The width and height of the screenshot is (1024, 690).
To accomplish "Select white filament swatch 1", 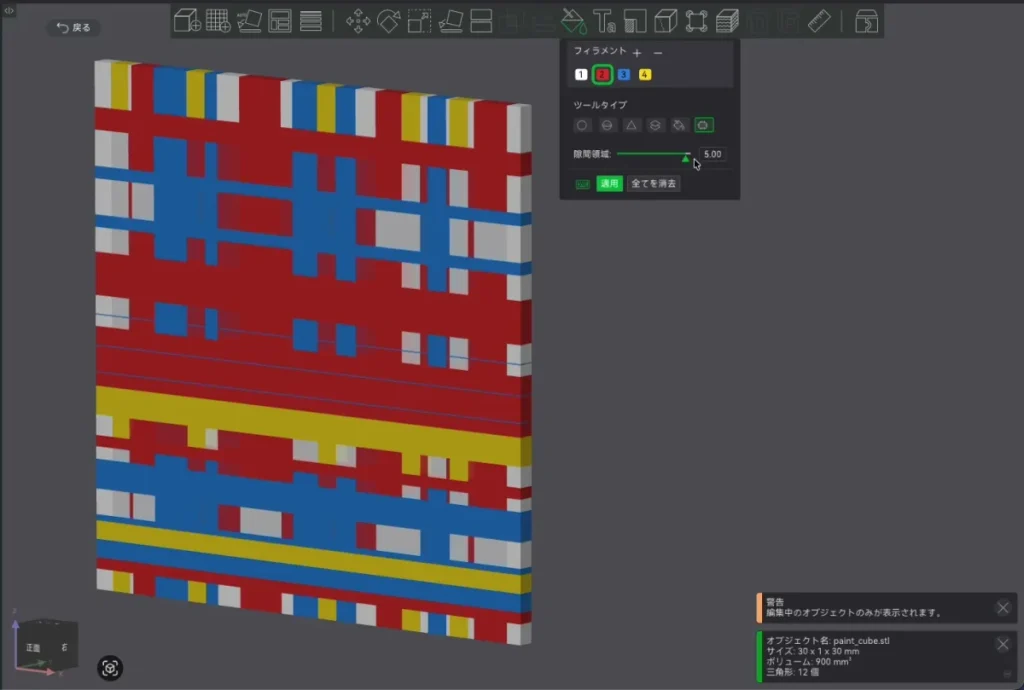I will click(581, 74).
